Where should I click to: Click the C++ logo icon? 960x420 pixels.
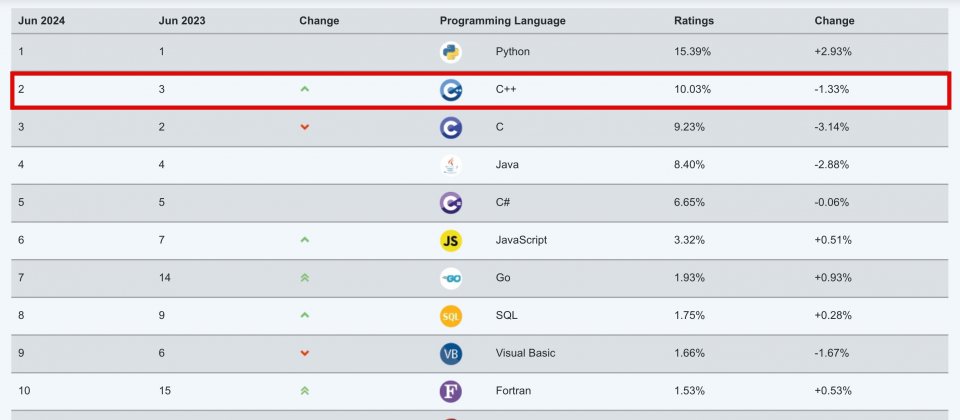(451, 90)
